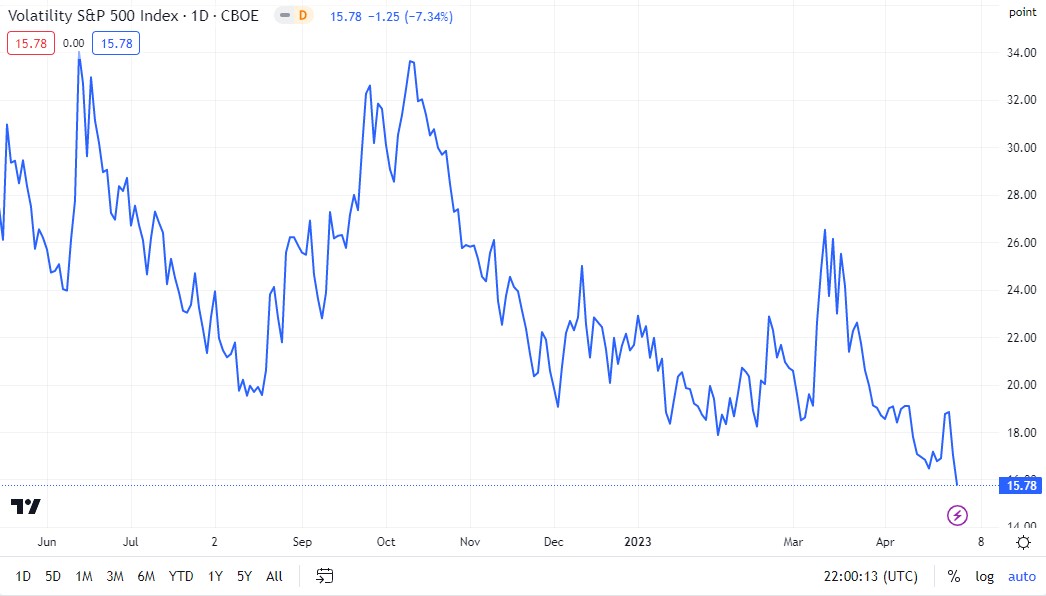Show the 5Y time range
Screen dimensions: 1046x596
244,576
